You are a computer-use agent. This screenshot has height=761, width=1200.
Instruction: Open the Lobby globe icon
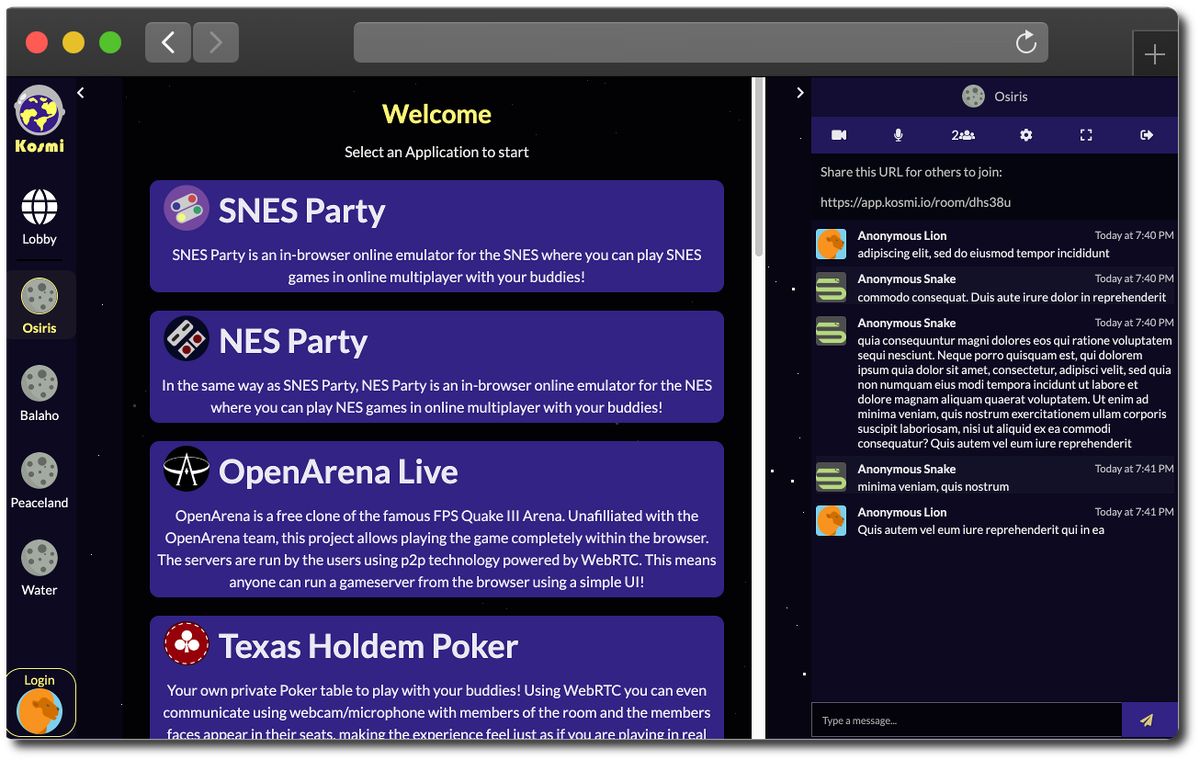[40, 207]
